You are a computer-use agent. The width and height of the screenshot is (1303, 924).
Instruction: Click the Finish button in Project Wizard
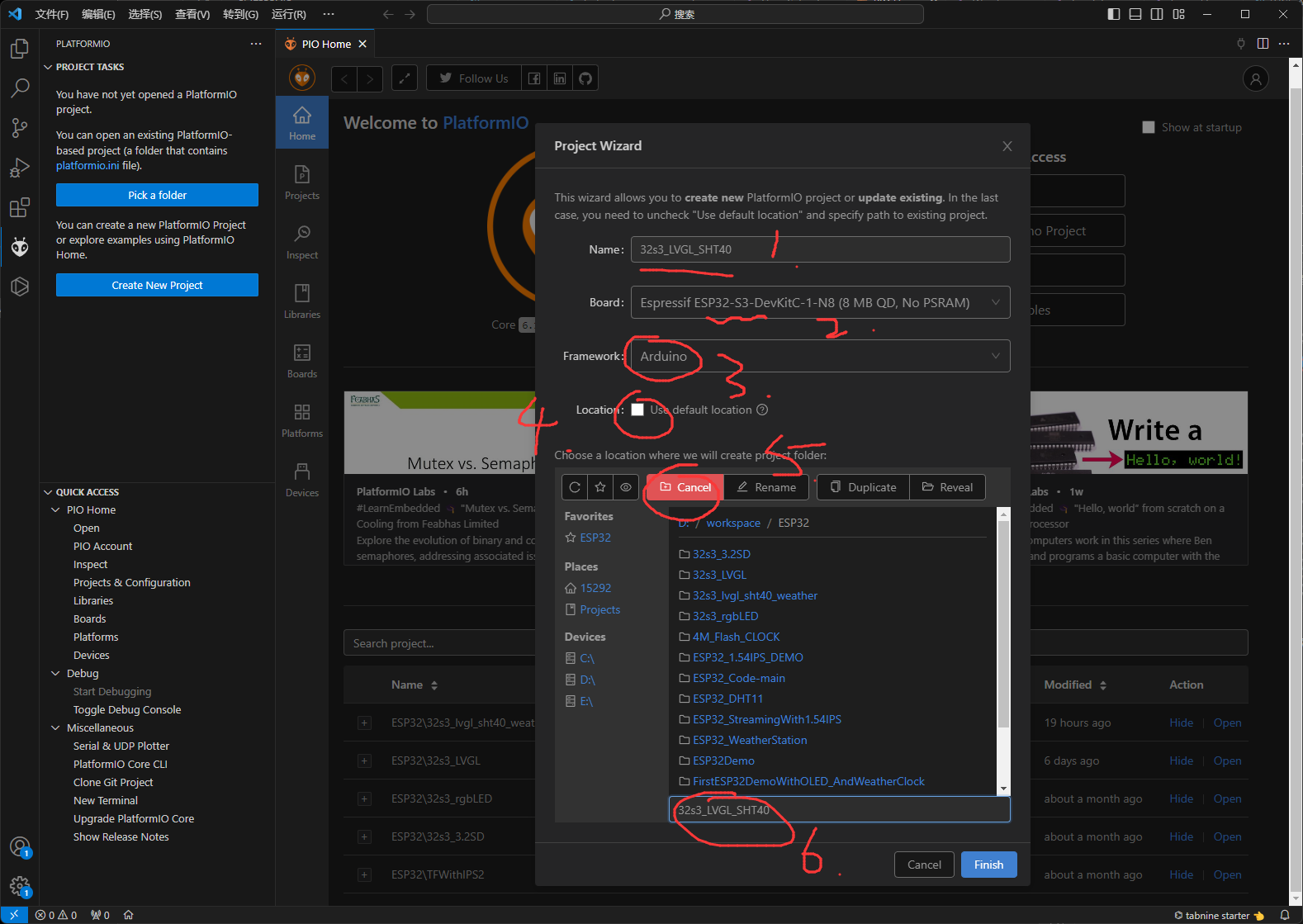click(988, 865)
